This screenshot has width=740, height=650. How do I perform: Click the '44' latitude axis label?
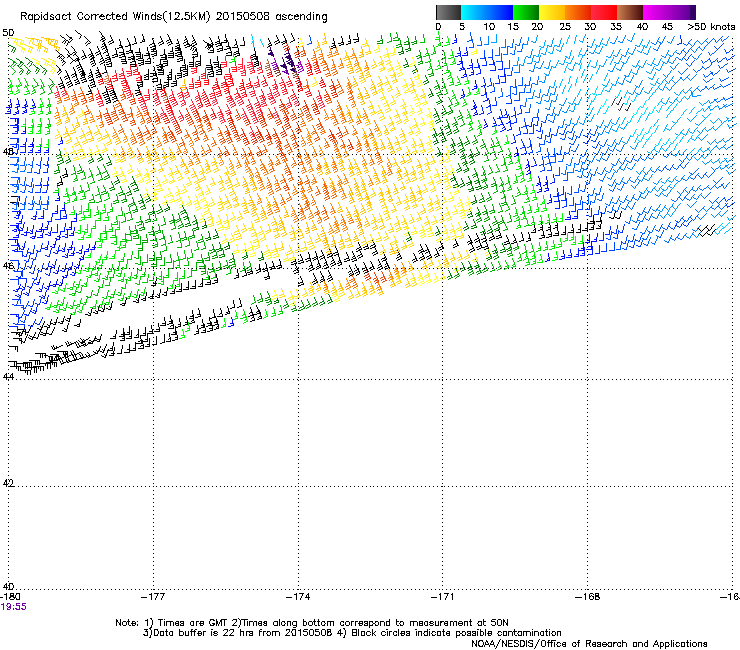[x=8, y=376]
